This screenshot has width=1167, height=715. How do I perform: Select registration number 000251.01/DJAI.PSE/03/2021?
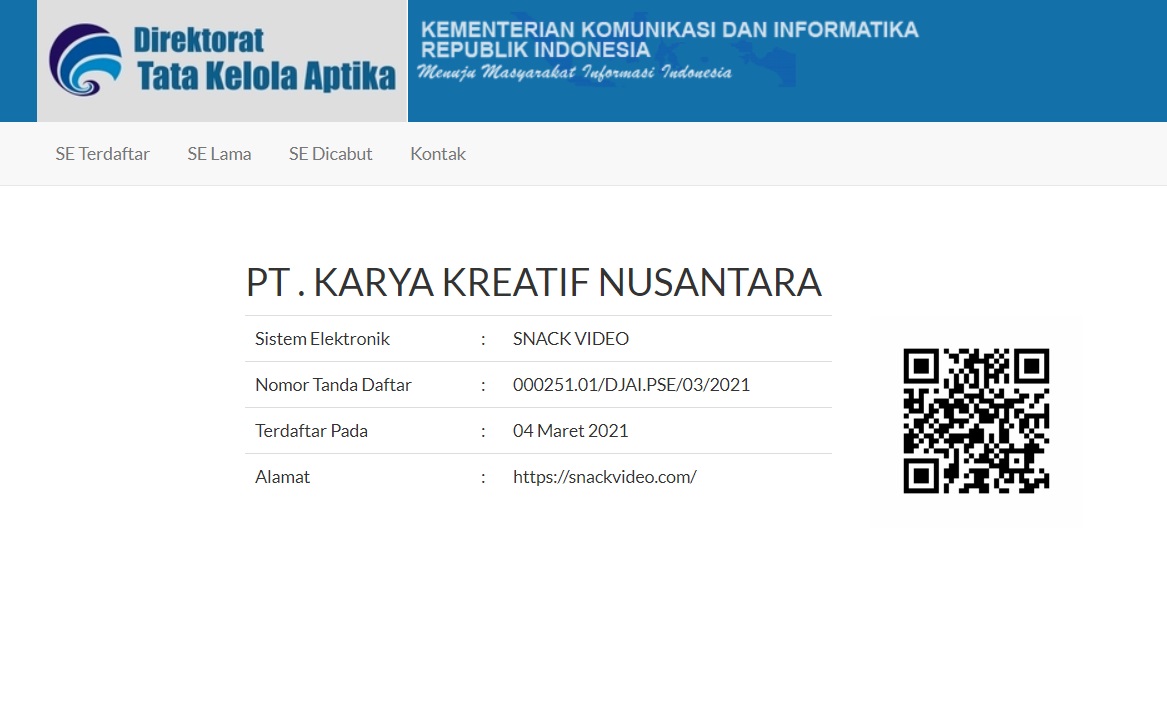pos(631,385)
